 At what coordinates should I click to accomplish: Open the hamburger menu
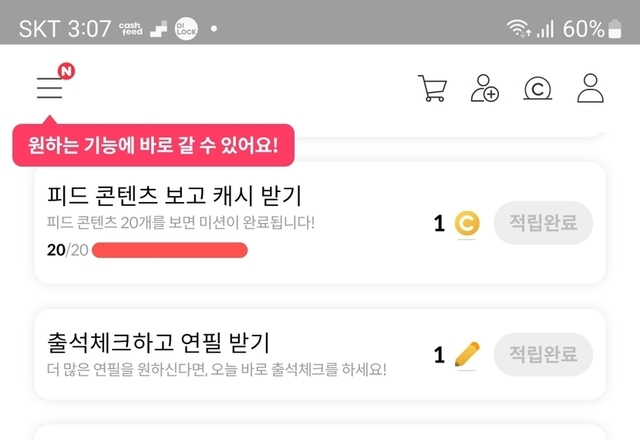(50, 88)
